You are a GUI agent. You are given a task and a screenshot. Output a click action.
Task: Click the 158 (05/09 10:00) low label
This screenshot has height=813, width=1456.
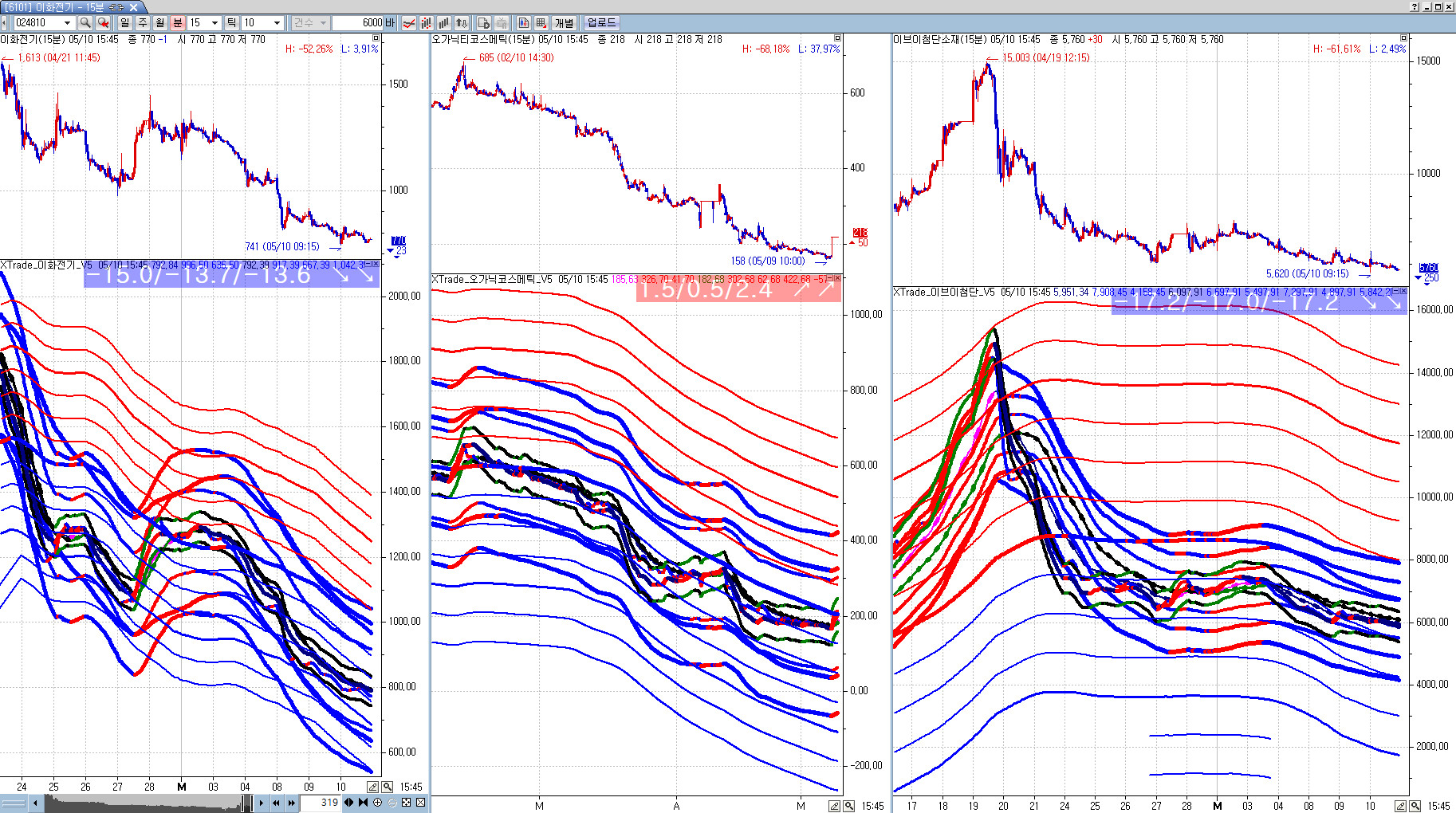pyautogui.click(x=768, y=261)
